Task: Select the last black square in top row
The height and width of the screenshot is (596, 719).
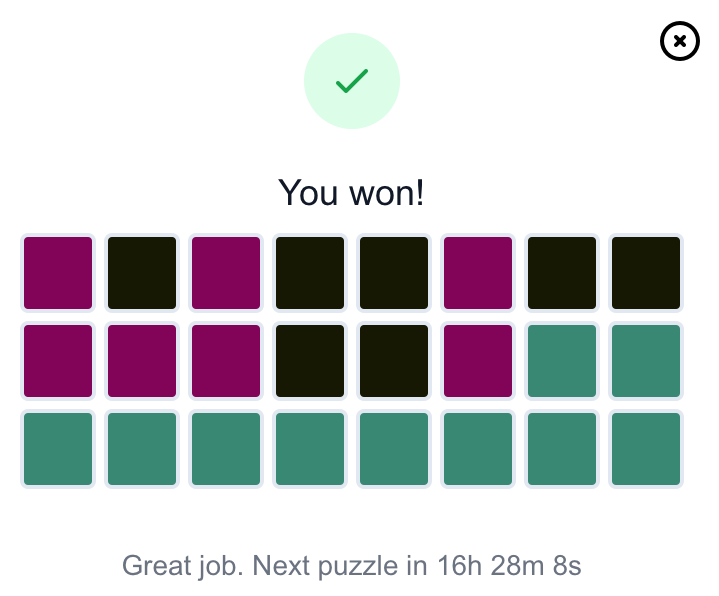Action: (x=646, y=273)
